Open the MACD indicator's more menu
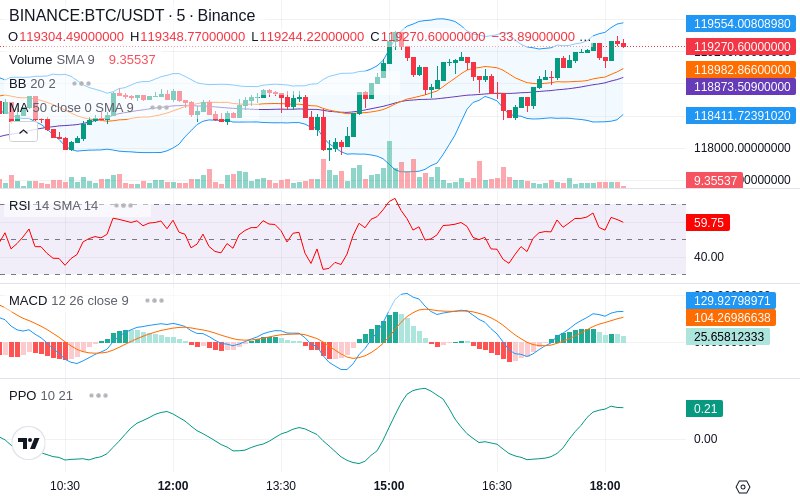This screenshot has width=800, height=500. (x=154, y=300)
